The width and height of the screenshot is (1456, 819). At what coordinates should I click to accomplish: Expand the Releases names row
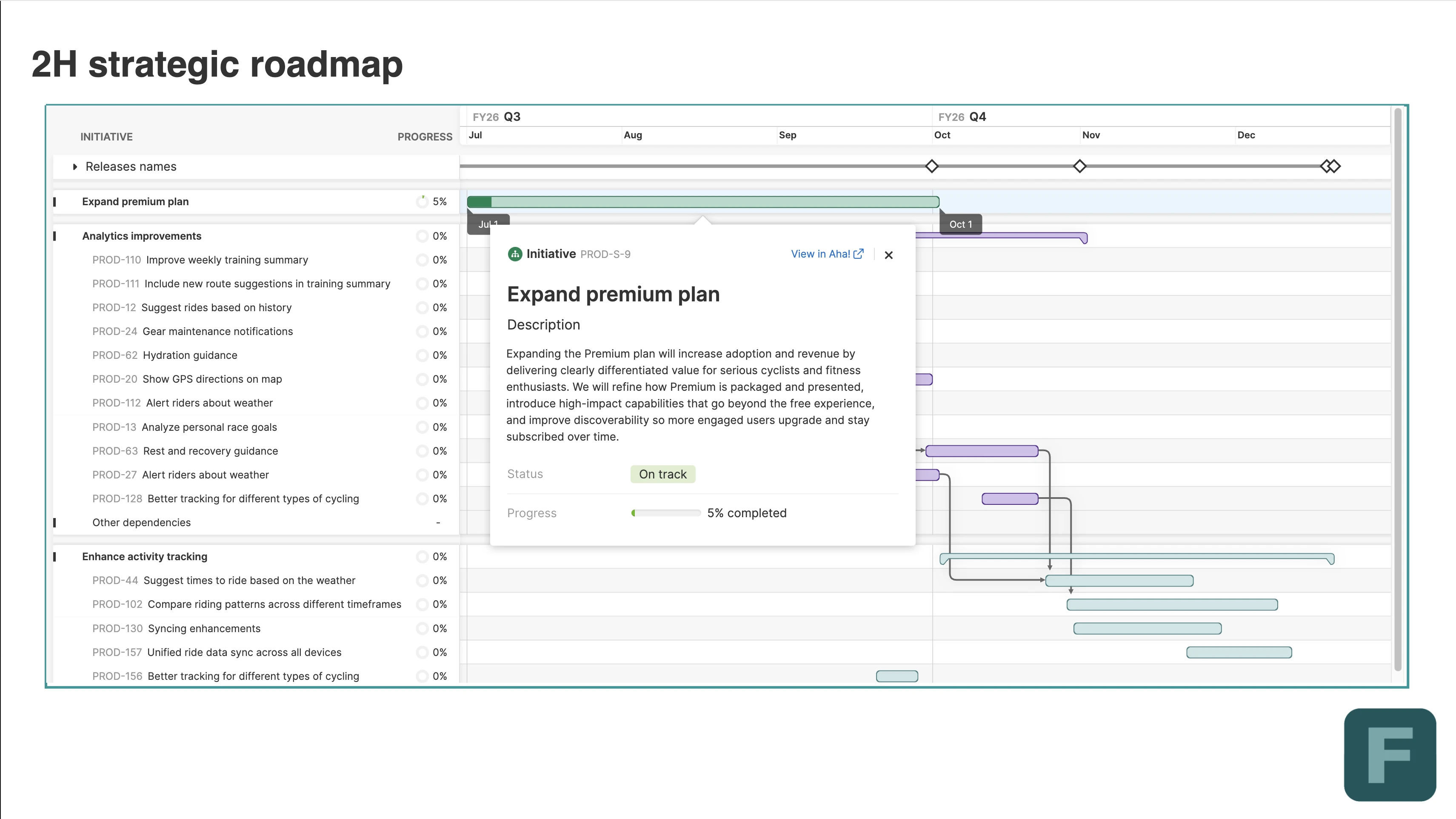point(74,167)
